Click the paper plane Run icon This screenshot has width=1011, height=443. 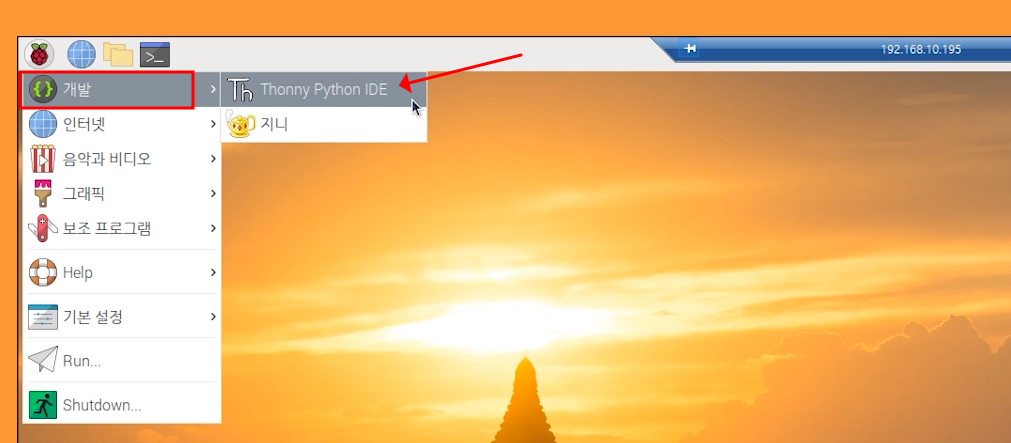click(43, 360)
